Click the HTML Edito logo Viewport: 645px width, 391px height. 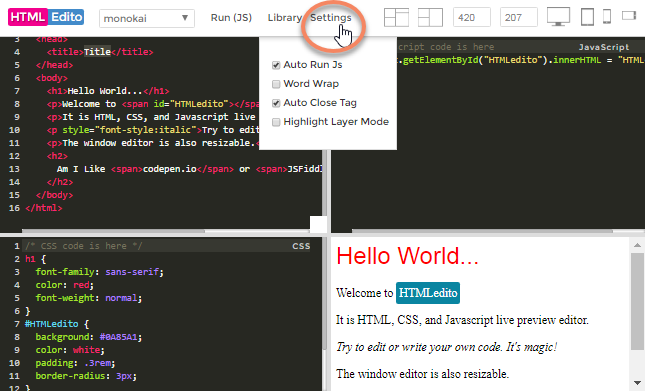[x=46, y=17]
